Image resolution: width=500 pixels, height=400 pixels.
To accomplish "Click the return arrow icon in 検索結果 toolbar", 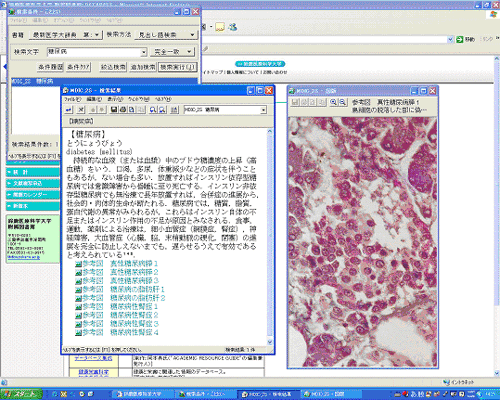I will 69,110.
